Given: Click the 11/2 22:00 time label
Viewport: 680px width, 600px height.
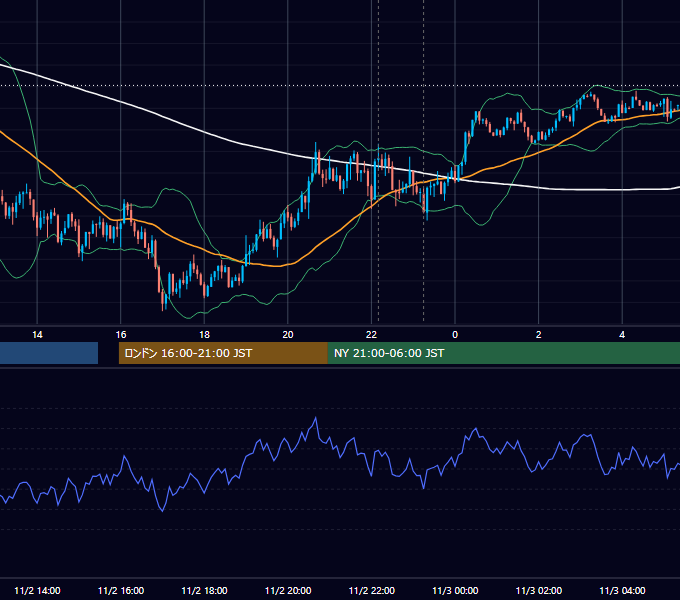Looking at the screenshot, I should (x=372, y=590).
